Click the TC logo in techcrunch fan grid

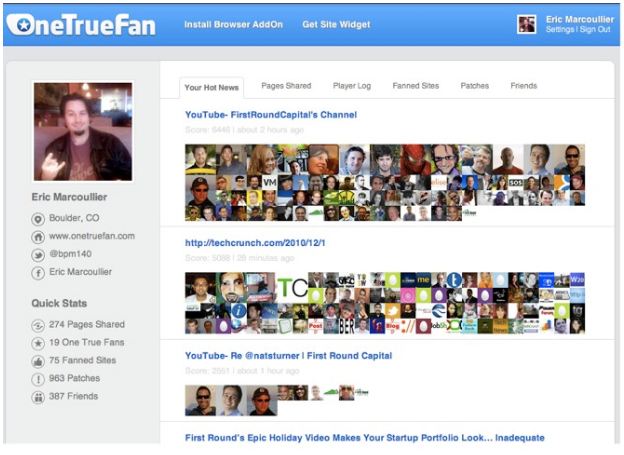pos(292,287)
